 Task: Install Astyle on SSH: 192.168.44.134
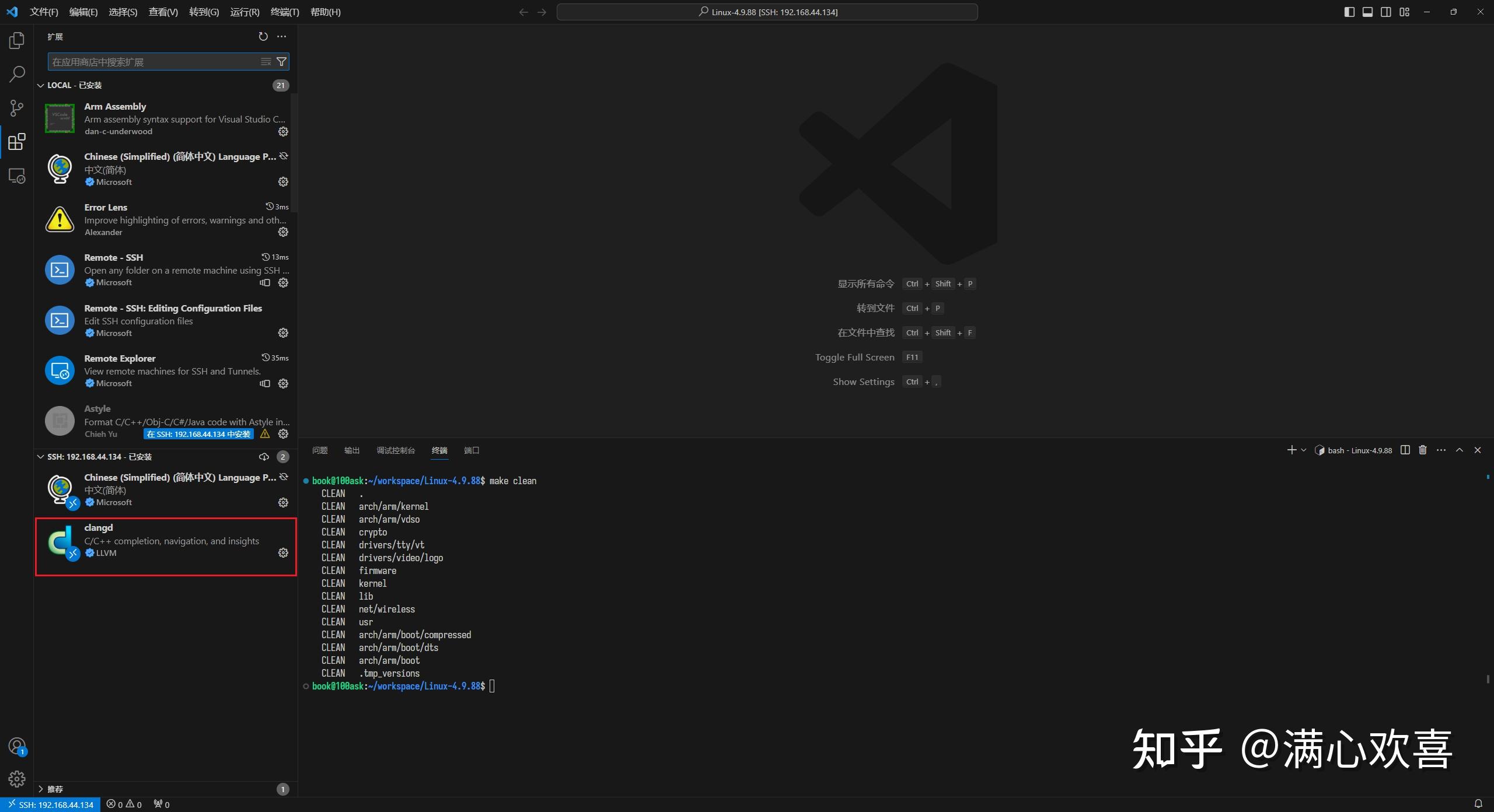point(197,434)
